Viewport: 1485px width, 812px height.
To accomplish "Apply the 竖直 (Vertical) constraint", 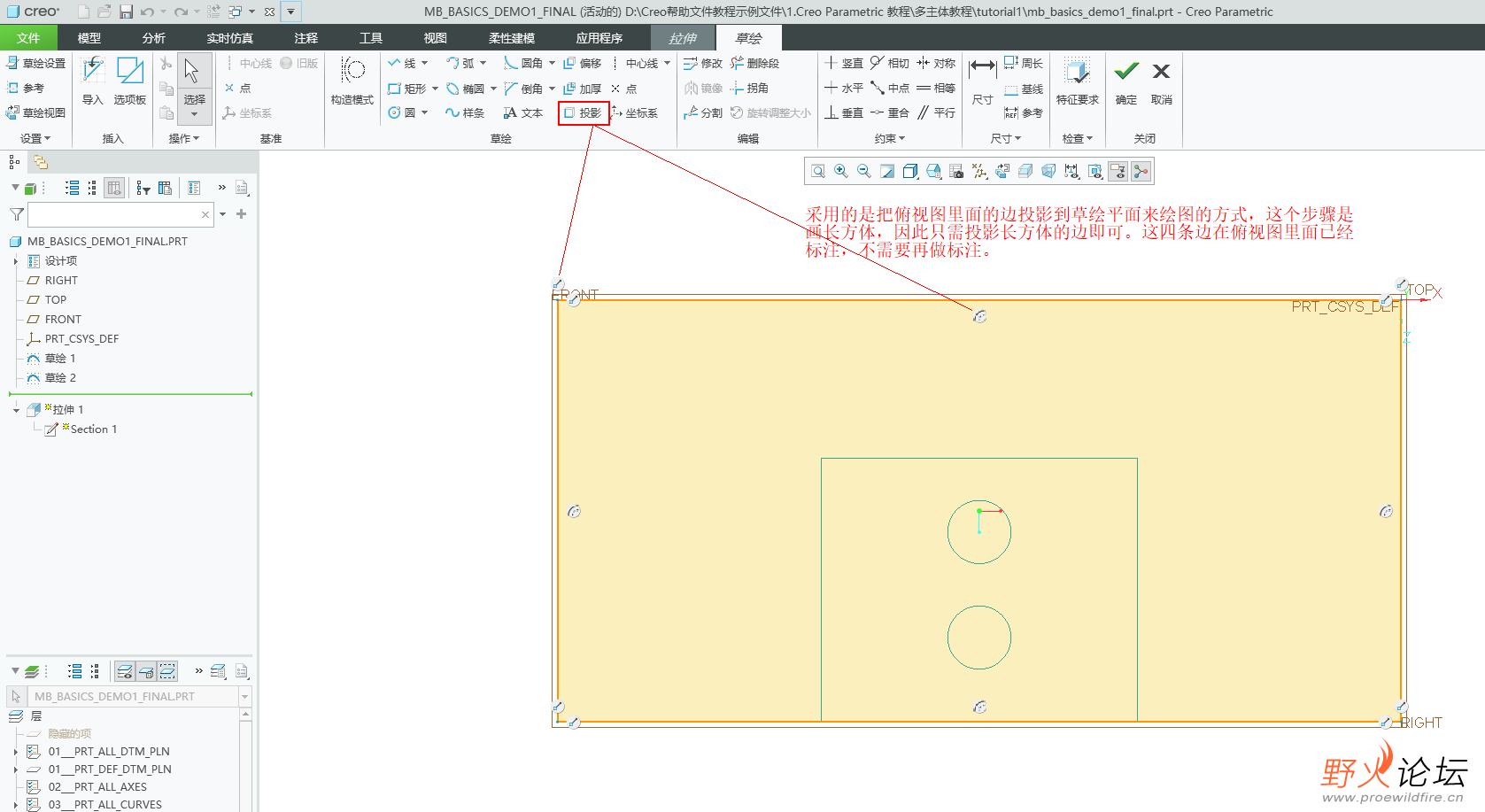I will coord(844,63).
